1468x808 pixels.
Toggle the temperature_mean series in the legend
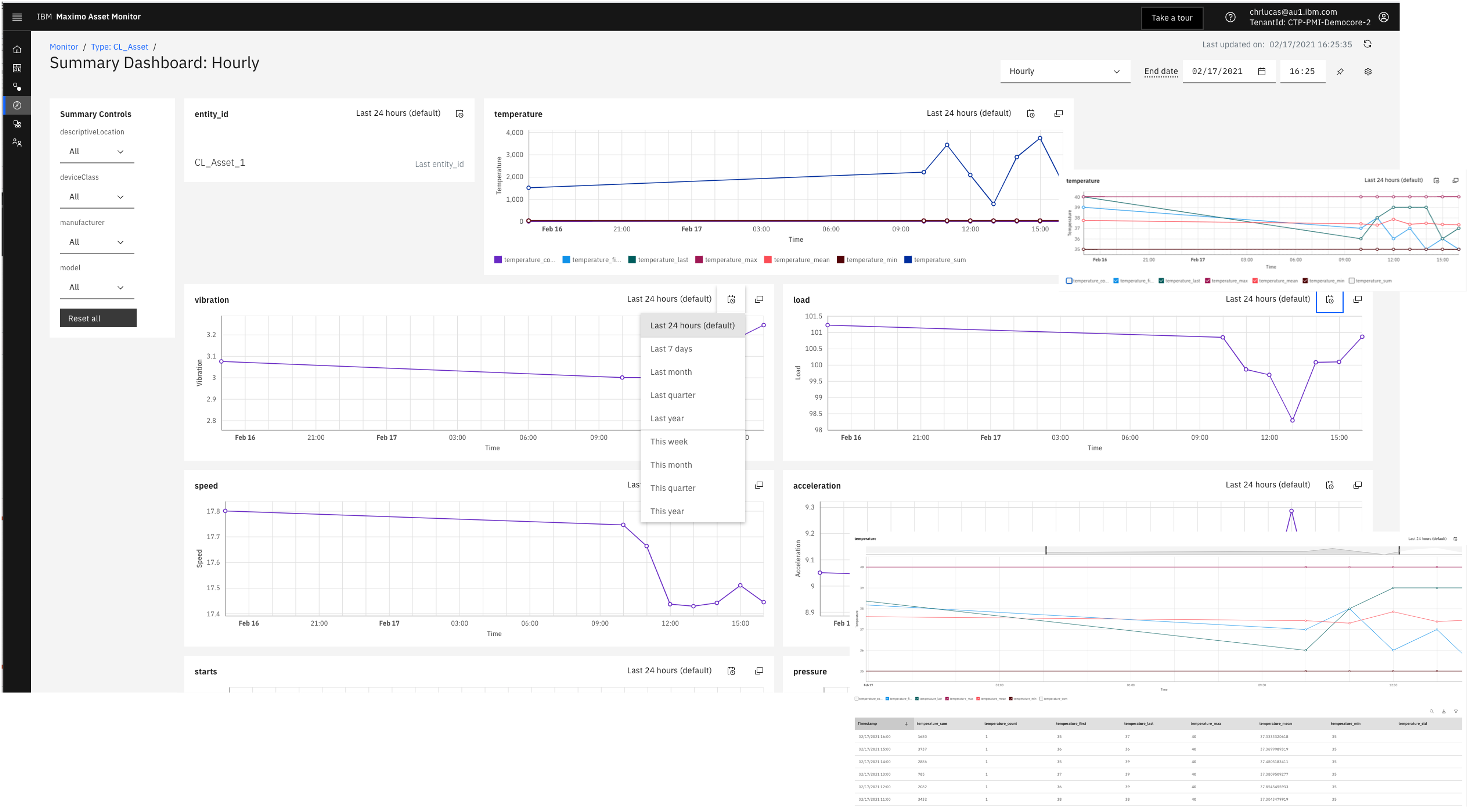tap(802, 259)
